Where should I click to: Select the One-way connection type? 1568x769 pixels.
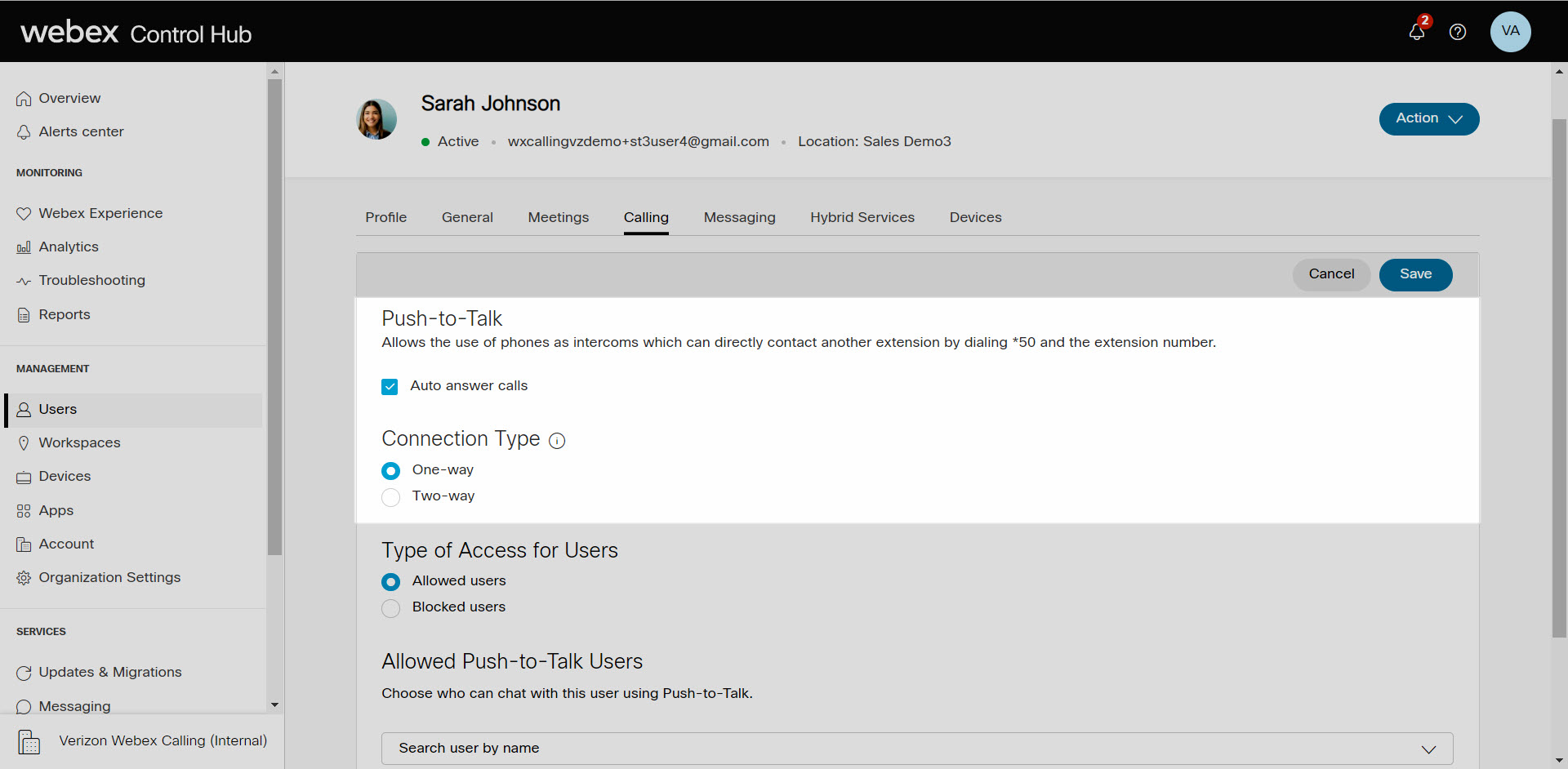tap(391, 470)
